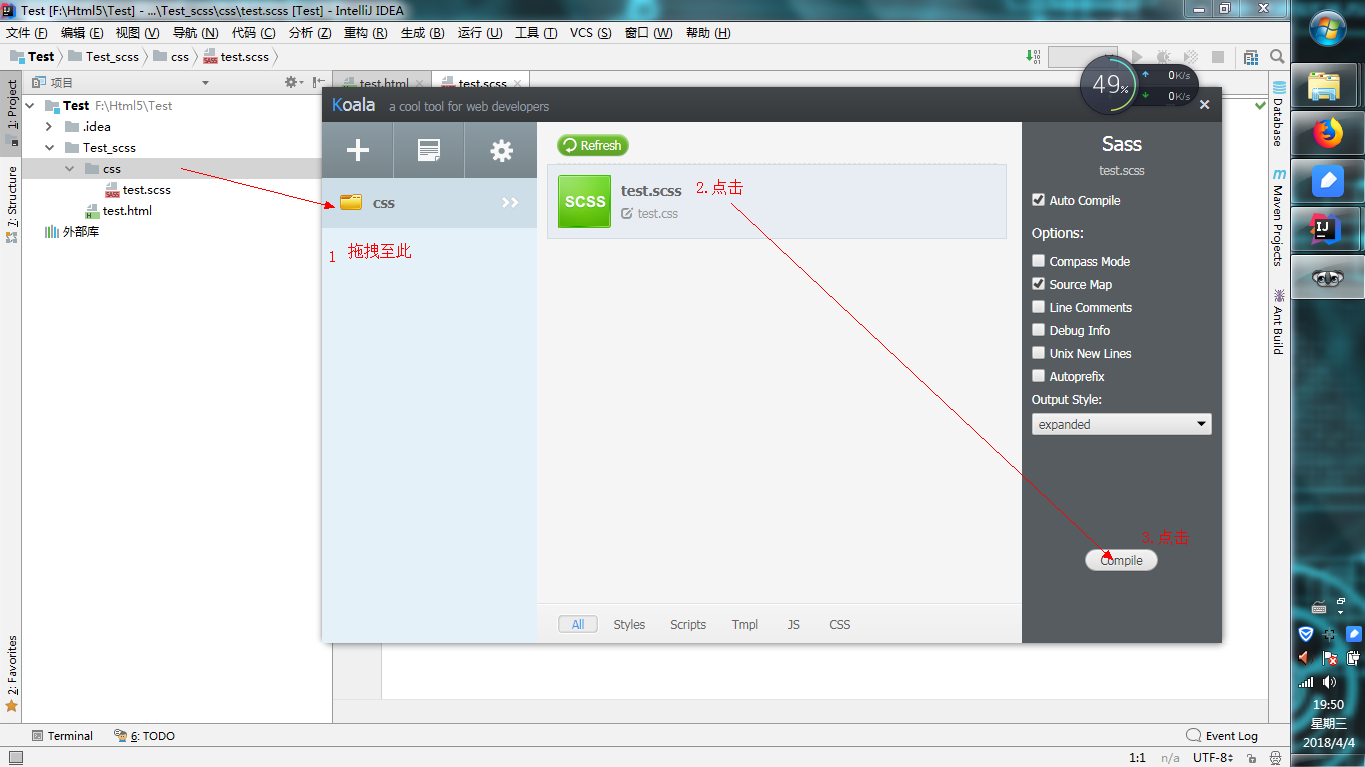
Task: Enable the Line Comments checkbox
Action: (x=1038, y=307)
